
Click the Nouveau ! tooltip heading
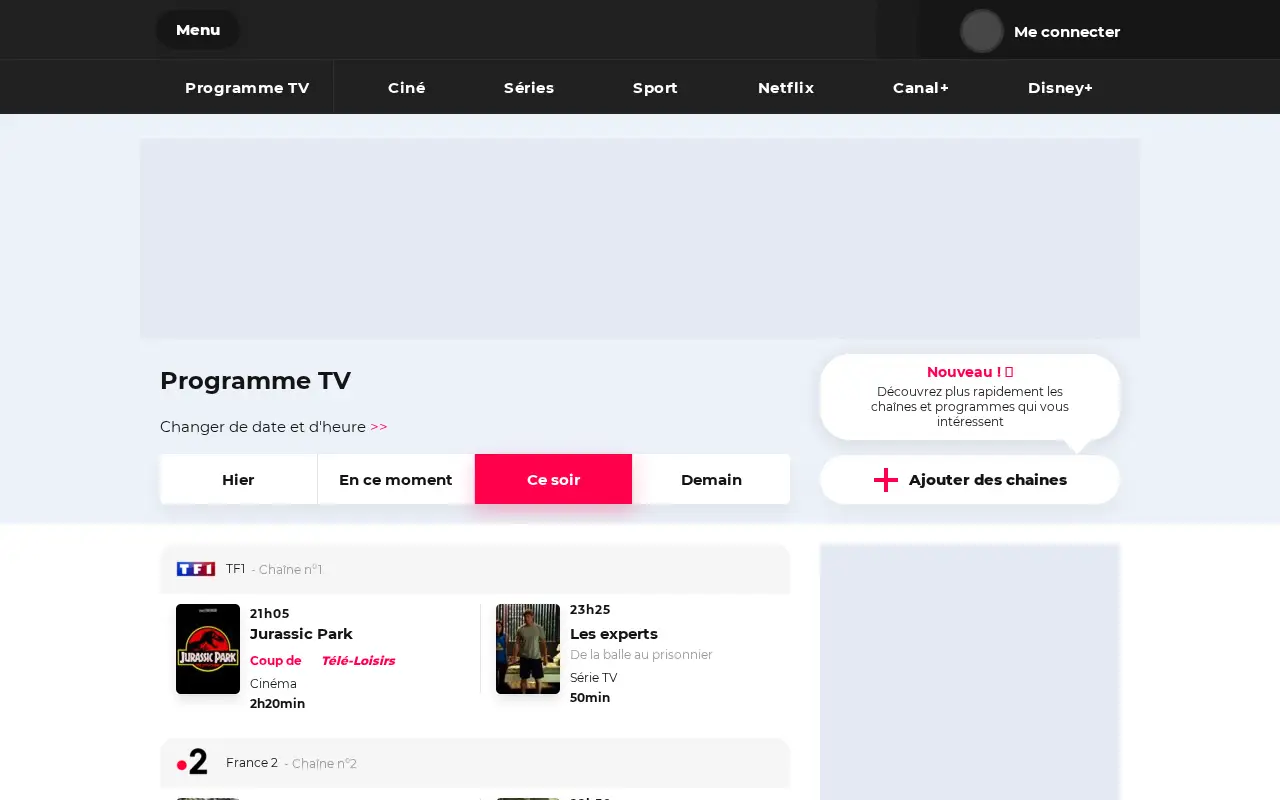coord(970,372)
